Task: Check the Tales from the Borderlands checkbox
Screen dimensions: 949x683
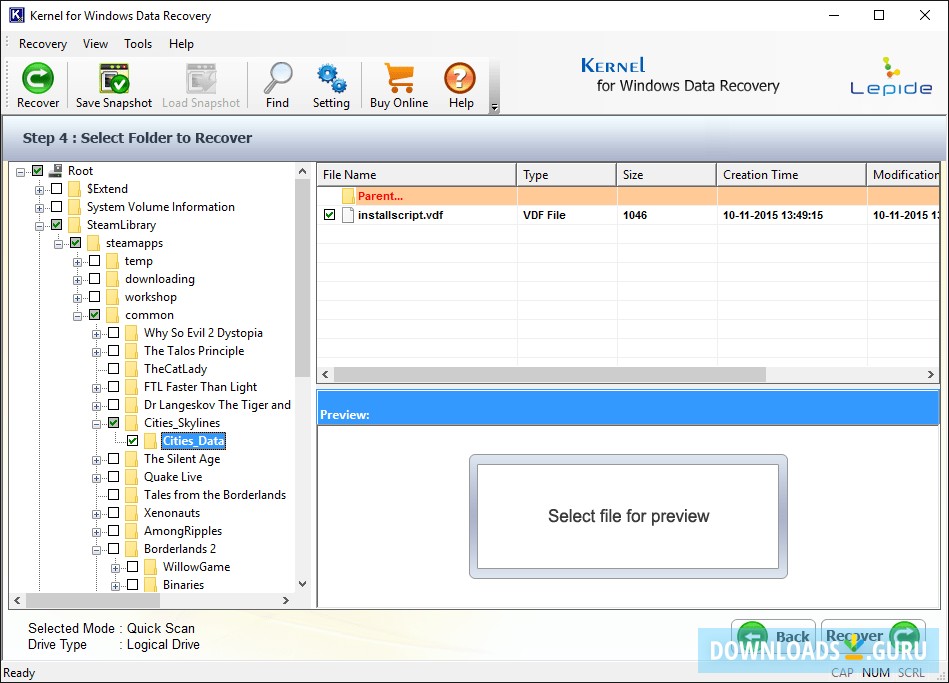Action: click(113, 495)
